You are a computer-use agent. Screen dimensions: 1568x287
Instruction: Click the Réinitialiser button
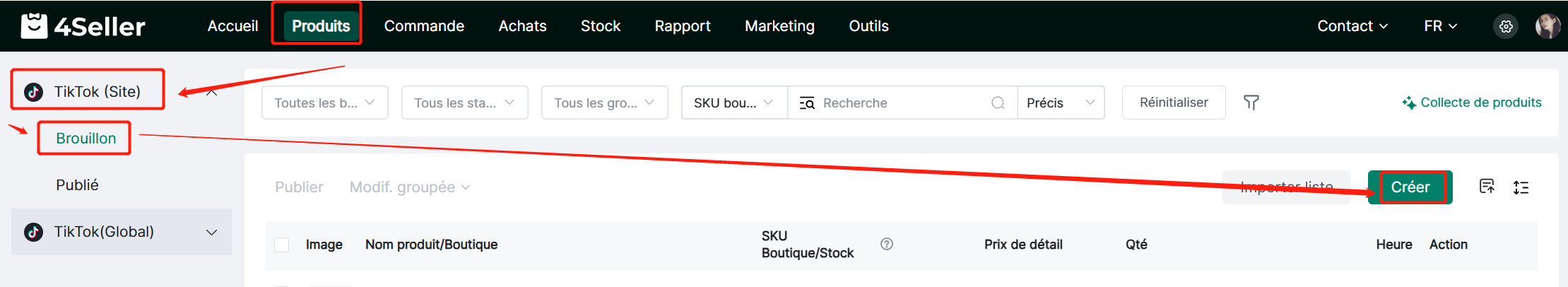point(1173,103)
